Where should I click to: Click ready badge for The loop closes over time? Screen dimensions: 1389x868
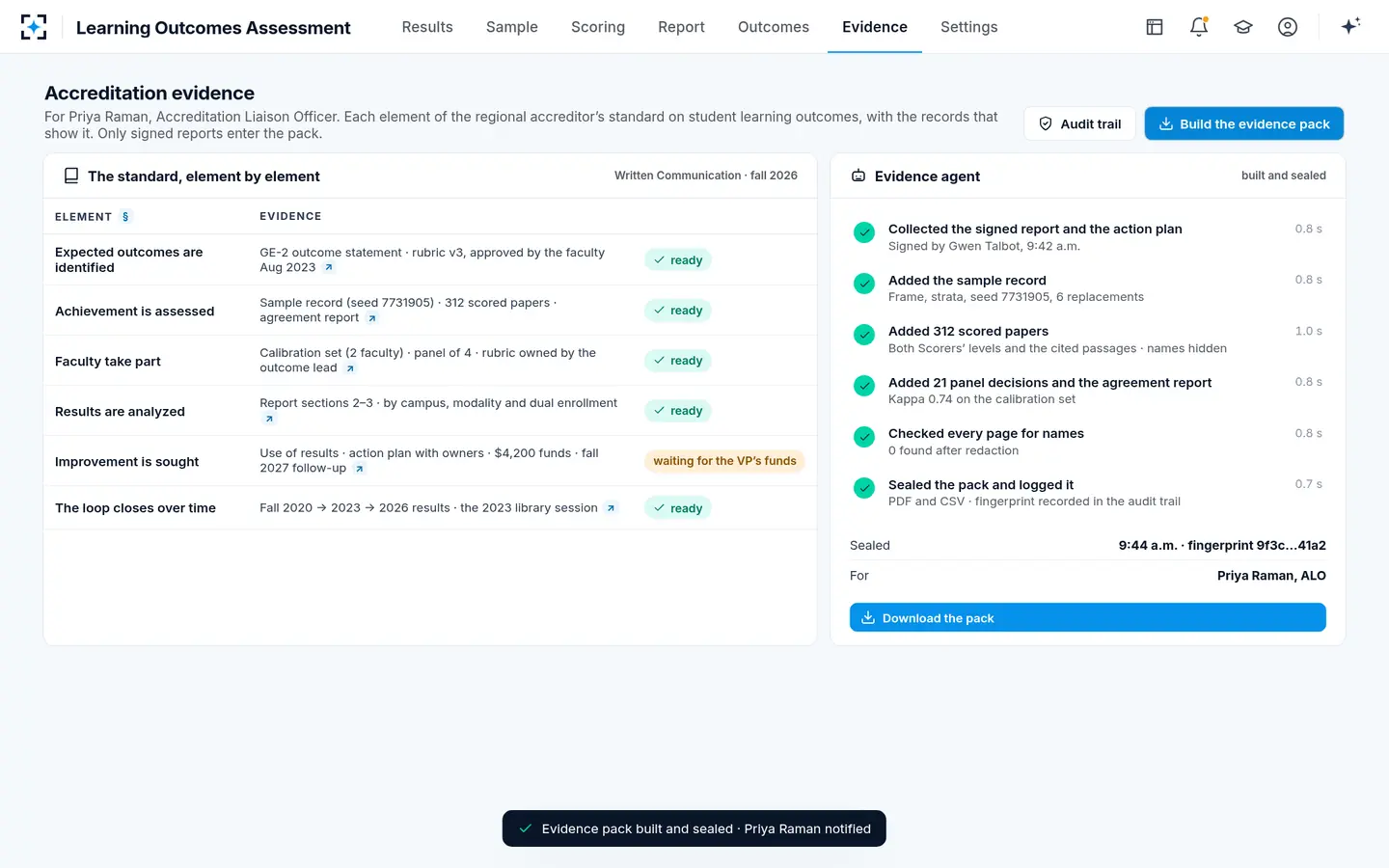click(678, 508)
